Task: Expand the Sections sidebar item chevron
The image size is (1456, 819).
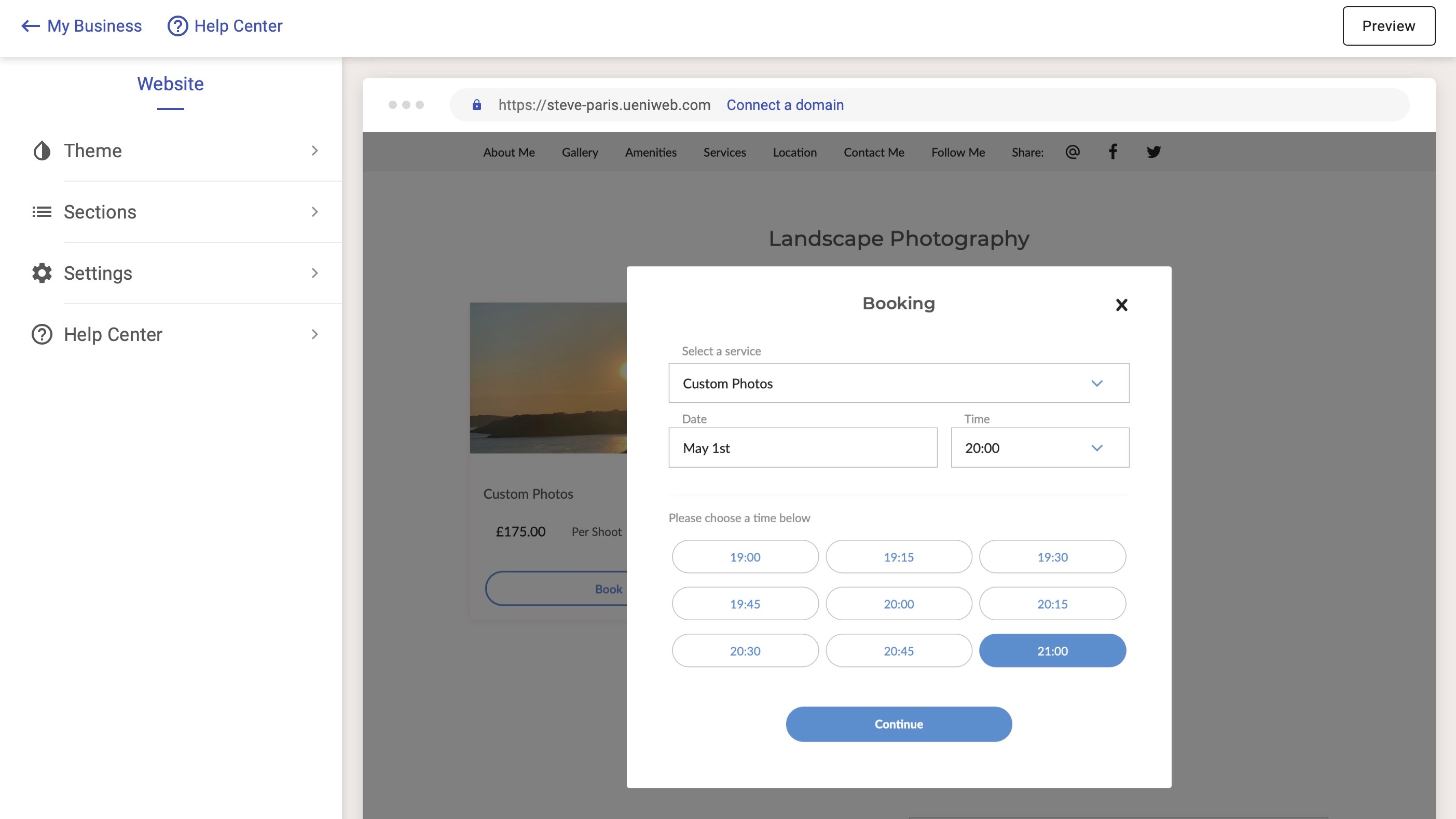Action: 315,212
